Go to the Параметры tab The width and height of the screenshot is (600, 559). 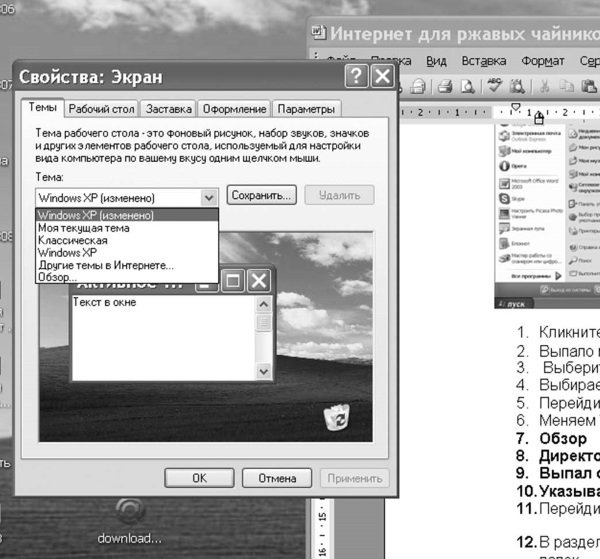pos(306,109)
